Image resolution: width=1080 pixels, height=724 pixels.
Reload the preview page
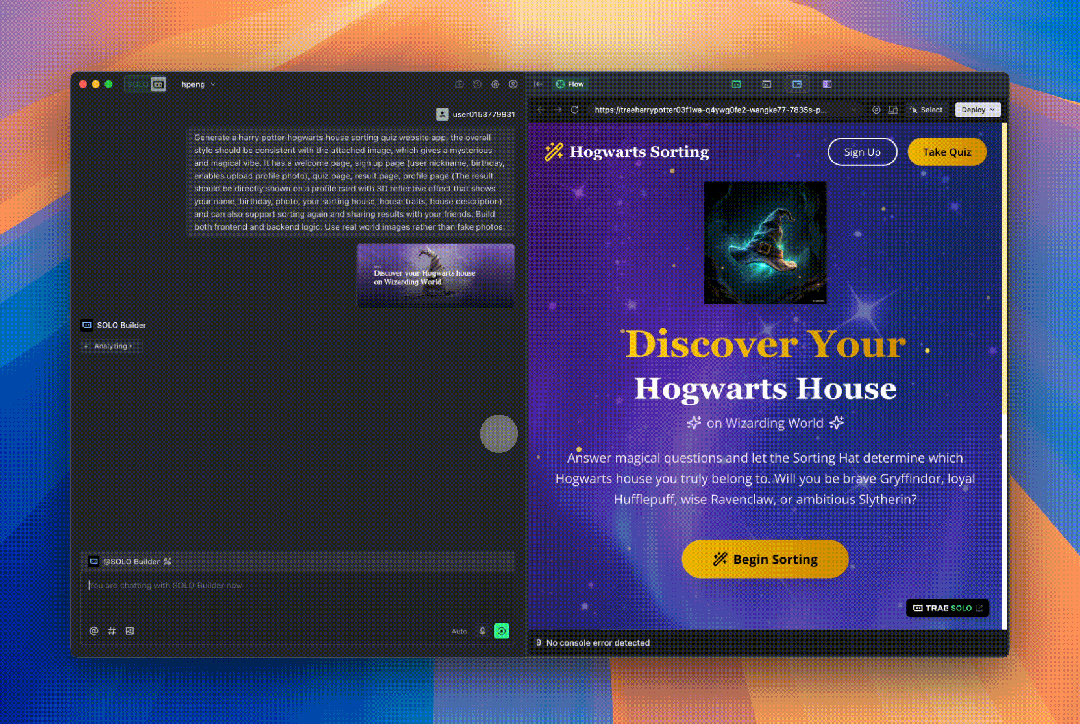574,110
